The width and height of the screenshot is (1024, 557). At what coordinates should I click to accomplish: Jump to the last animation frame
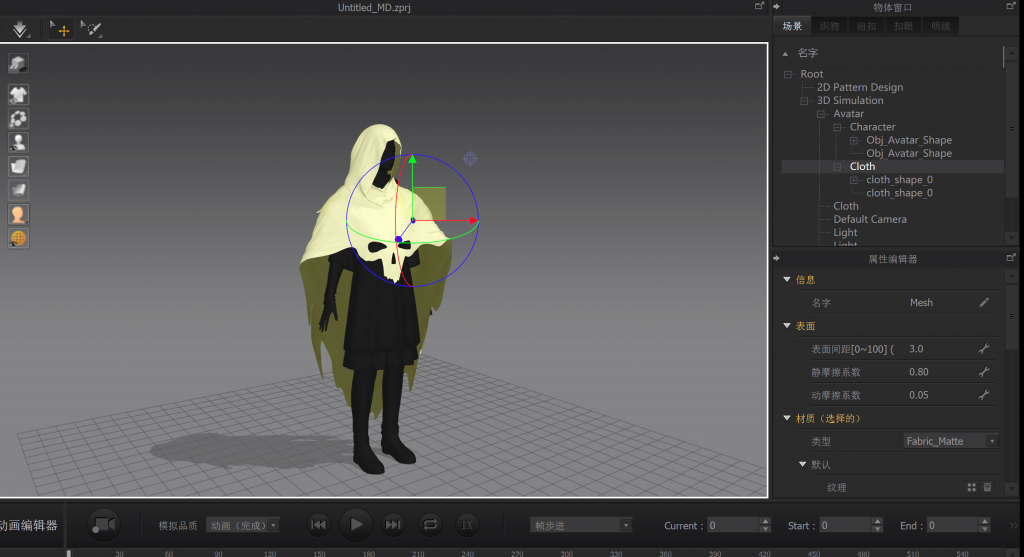pos(393,524)
